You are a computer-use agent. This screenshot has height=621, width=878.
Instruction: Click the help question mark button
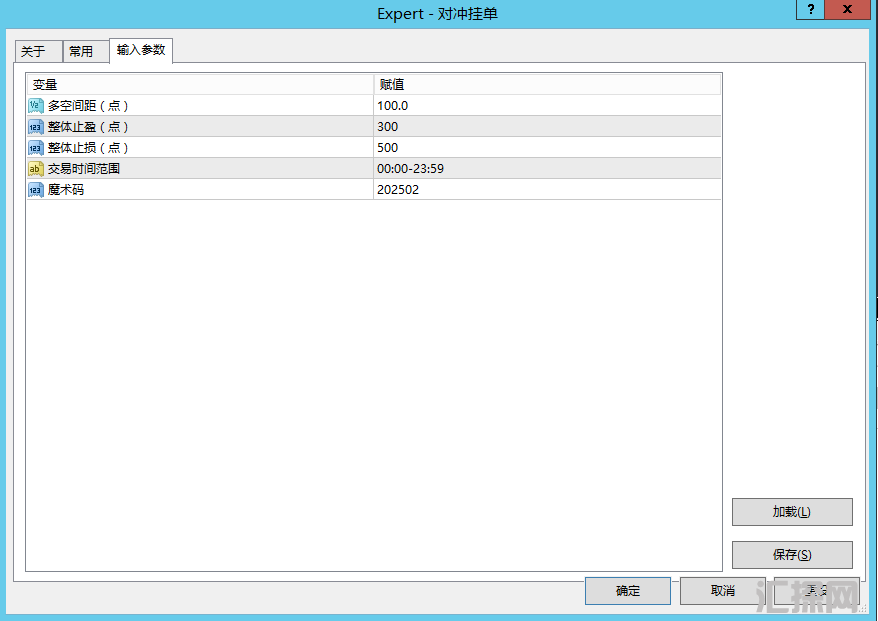(810, 9)
